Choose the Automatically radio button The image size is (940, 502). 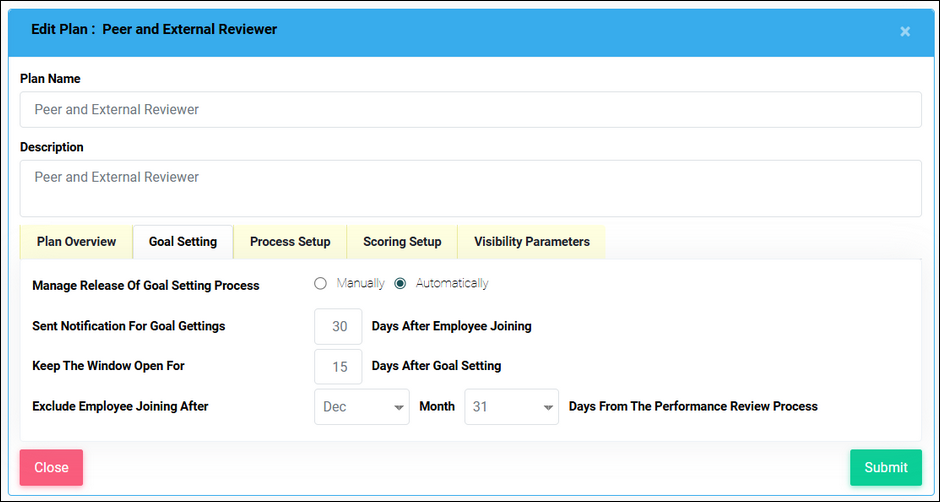[401, 284]
